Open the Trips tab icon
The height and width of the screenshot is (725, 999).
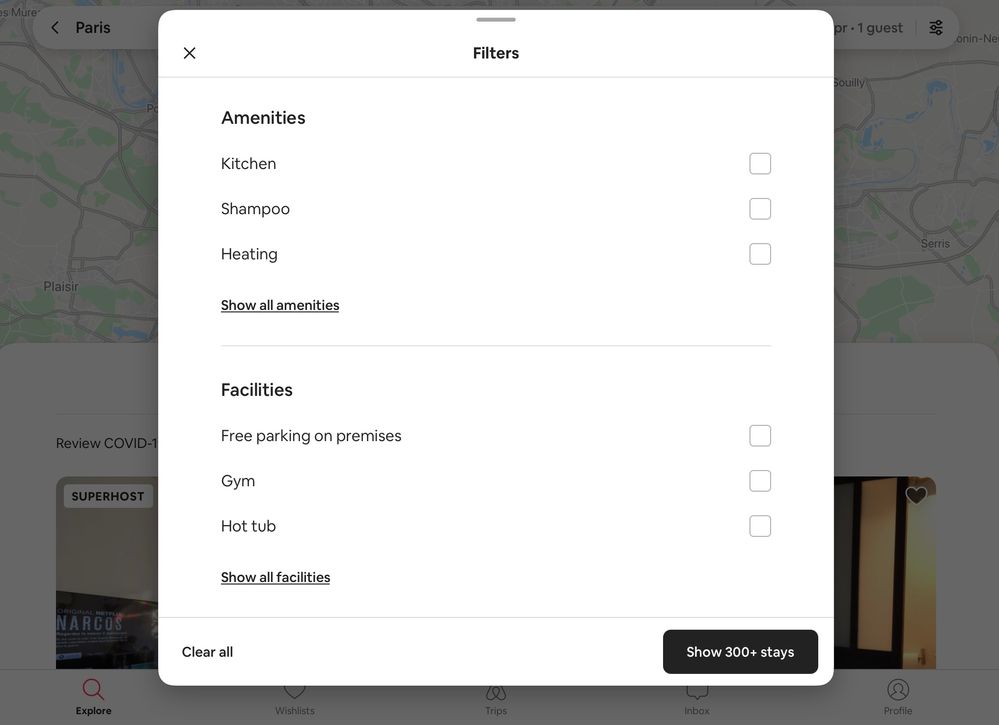pos(496,693)
